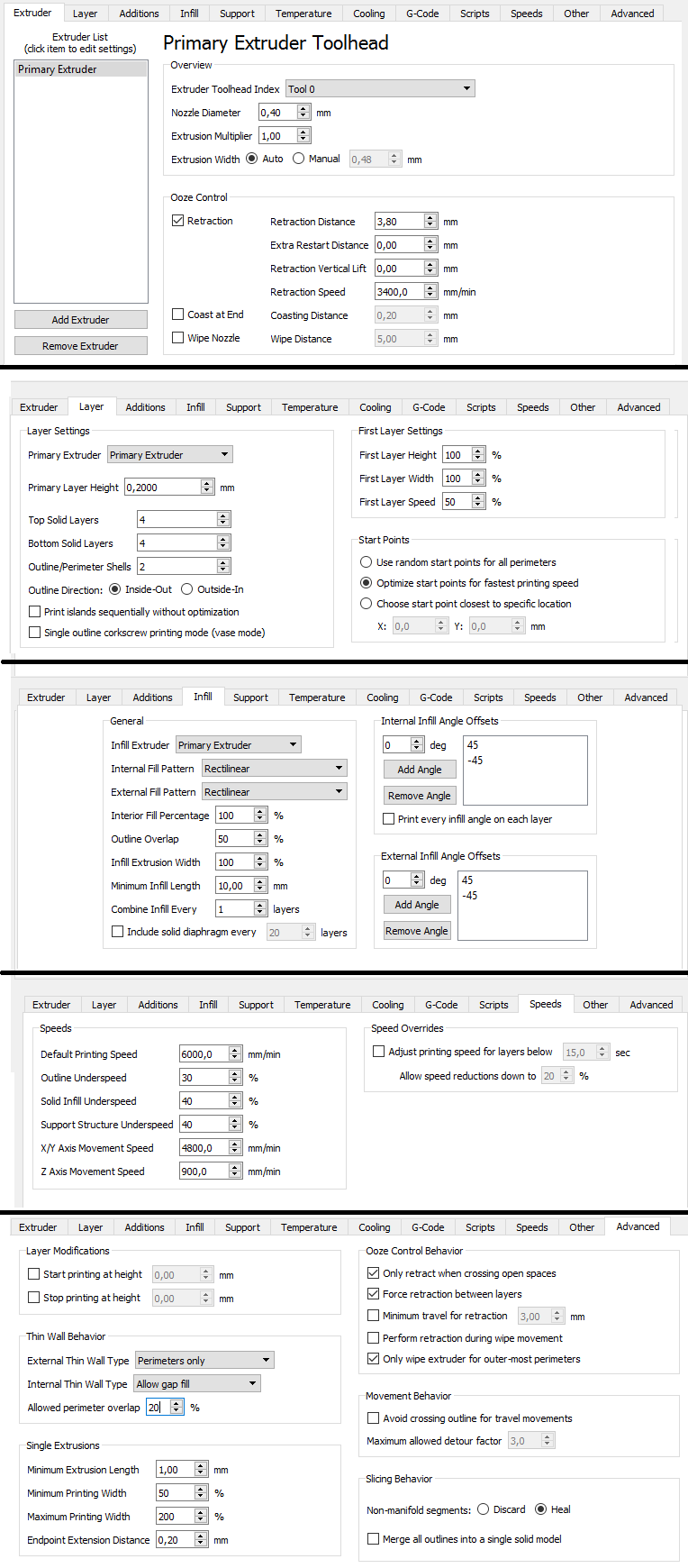The image size is (688, 1568).
Task: Click the Outline Underspeed spinner arrows
Action: coord(235,1078)
